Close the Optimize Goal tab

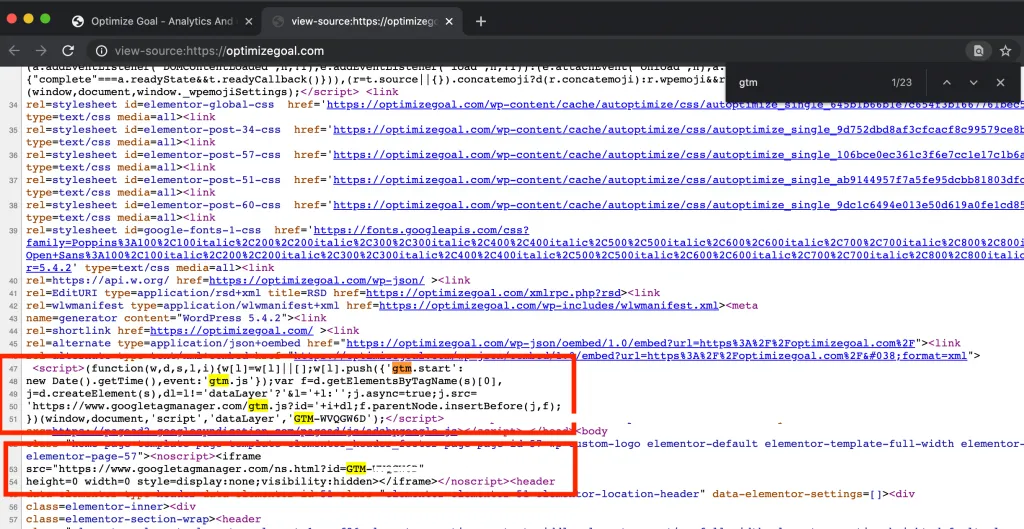249,22
